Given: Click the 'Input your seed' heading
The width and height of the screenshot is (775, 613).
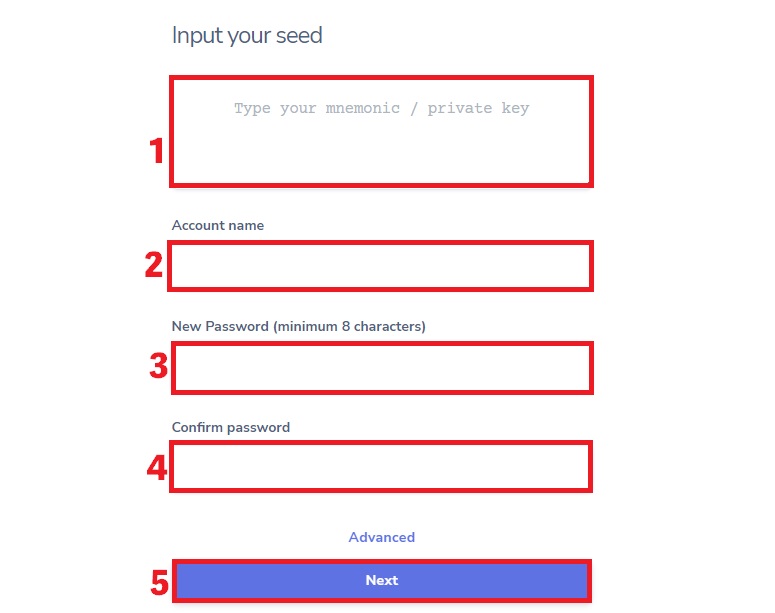Looking at the screenshot, I should [247, 36].
